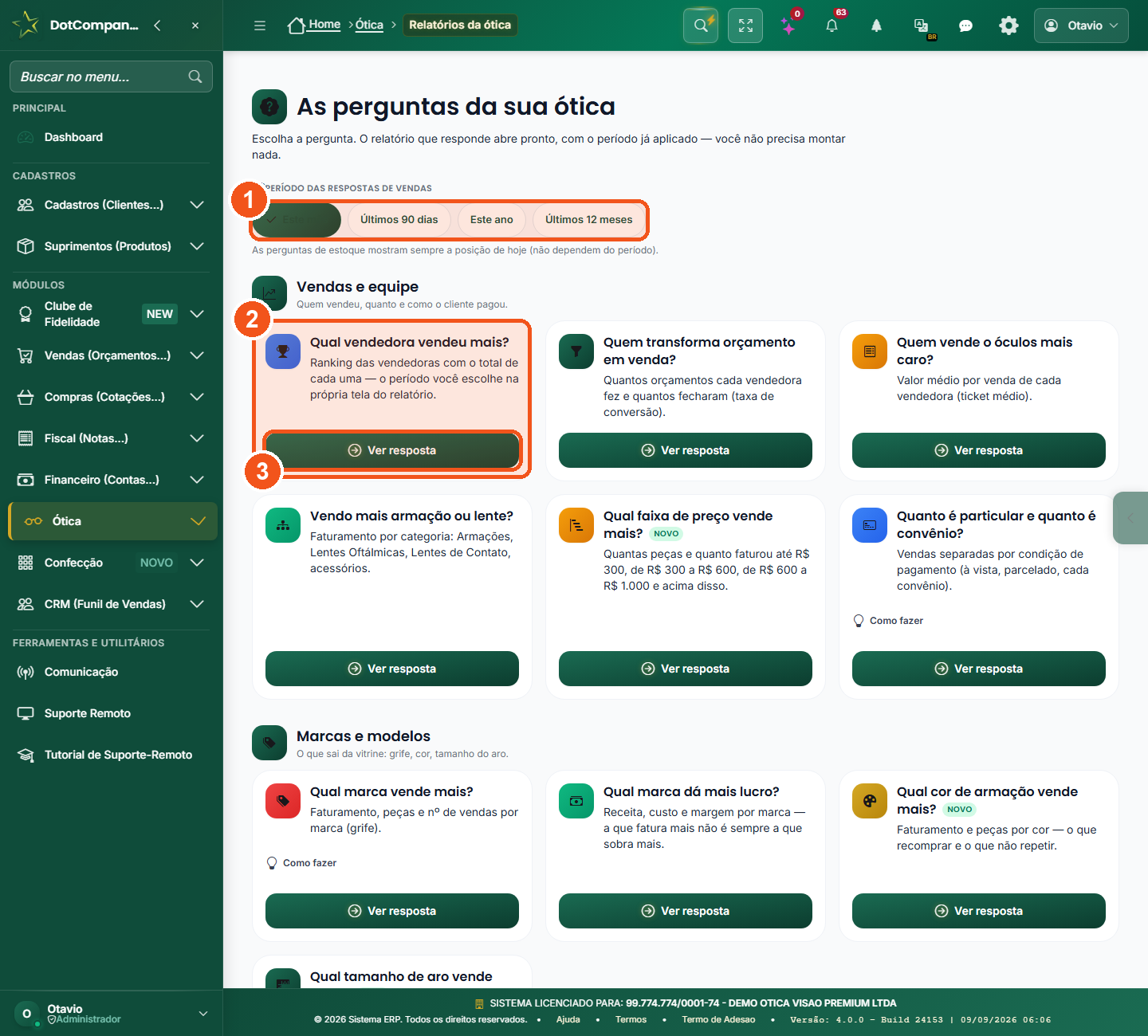Select the Últimos 12 meses period
Viewport: 1148px width, 1036px height.
pyautogui.click(x=589, y=220)
